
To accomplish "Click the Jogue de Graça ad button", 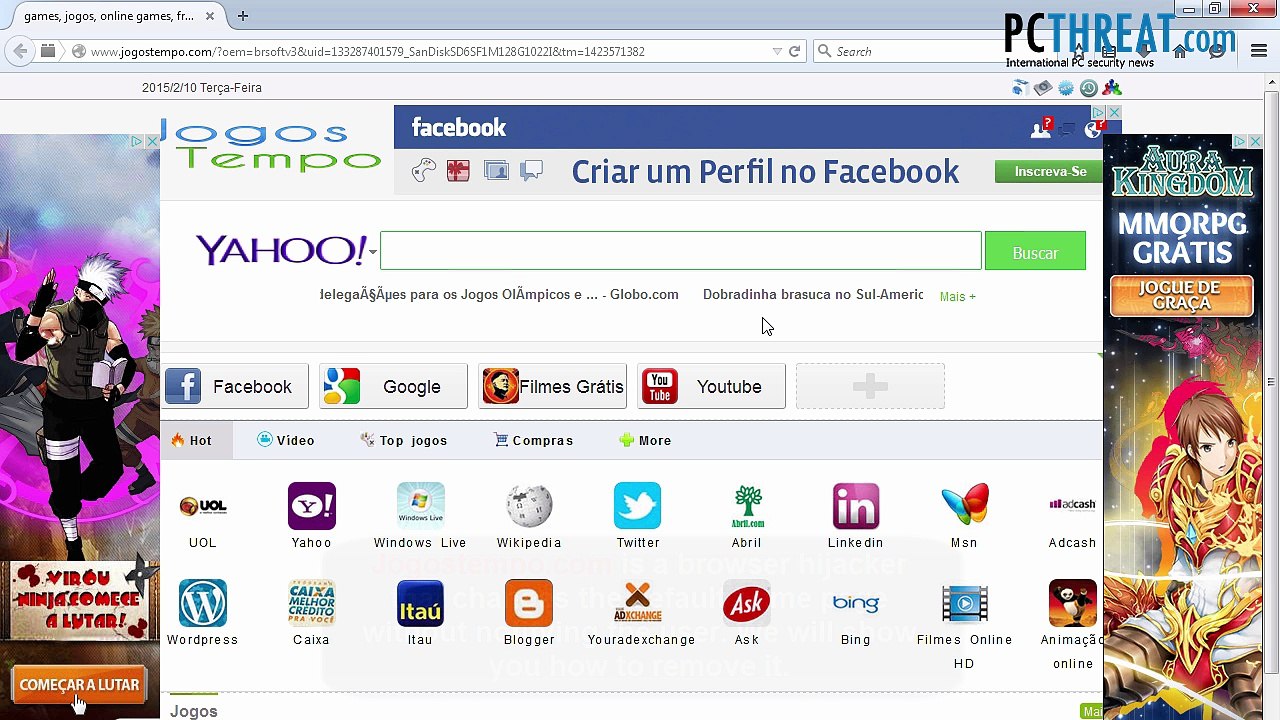I will point(1181,297).
